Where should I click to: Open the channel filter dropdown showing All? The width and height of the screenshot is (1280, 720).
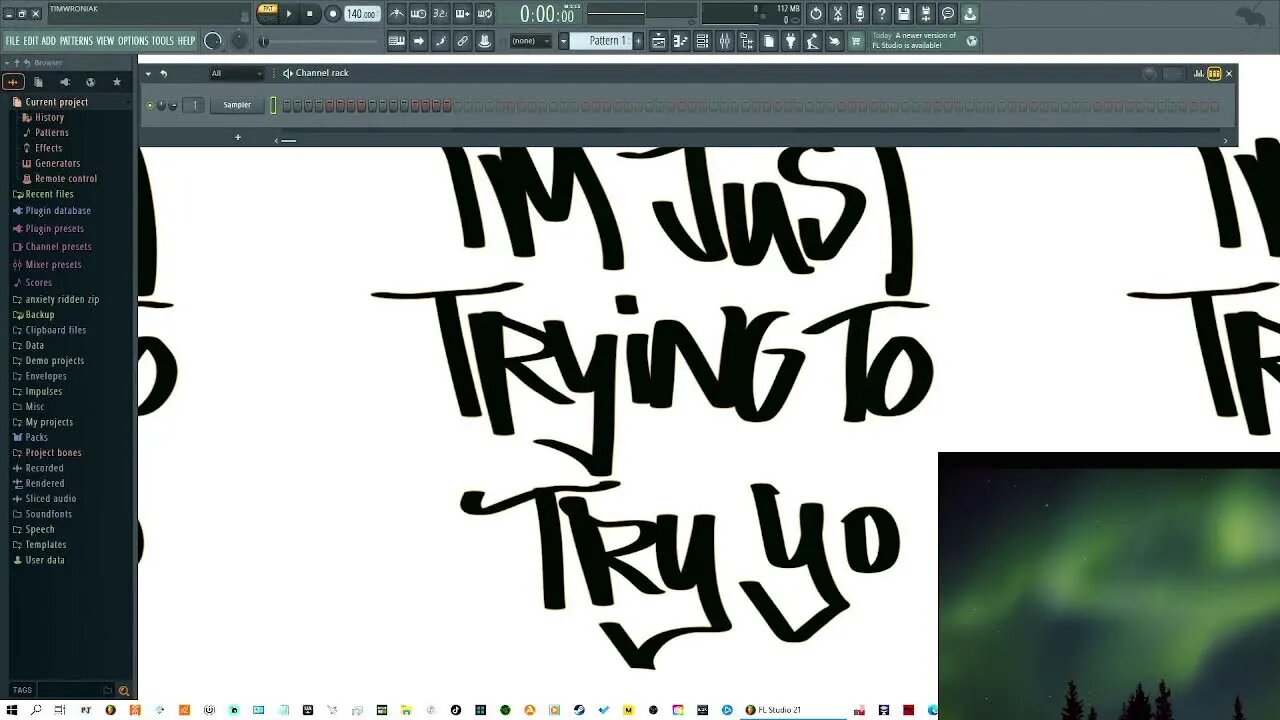pyautogui.click(x=236, y=73)
